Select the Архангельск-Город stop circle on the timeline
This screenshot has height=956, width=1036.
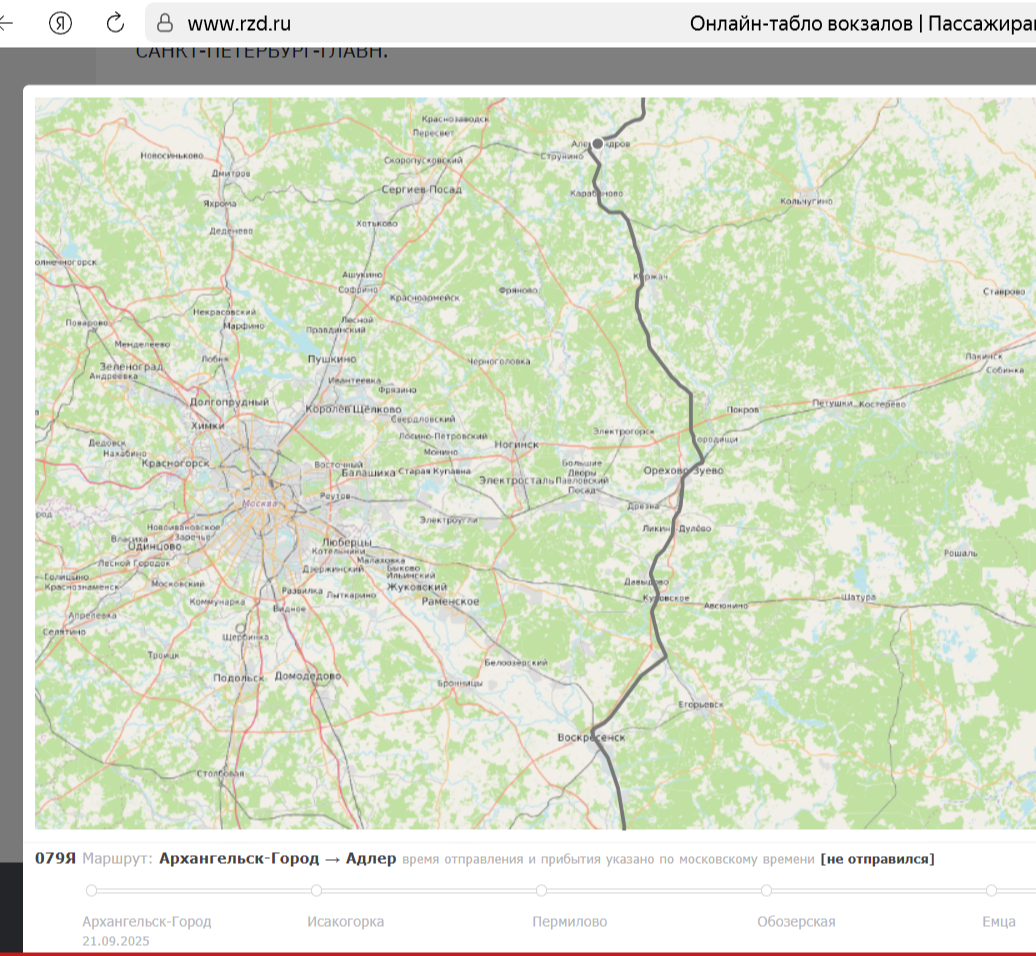click(92, 890)
